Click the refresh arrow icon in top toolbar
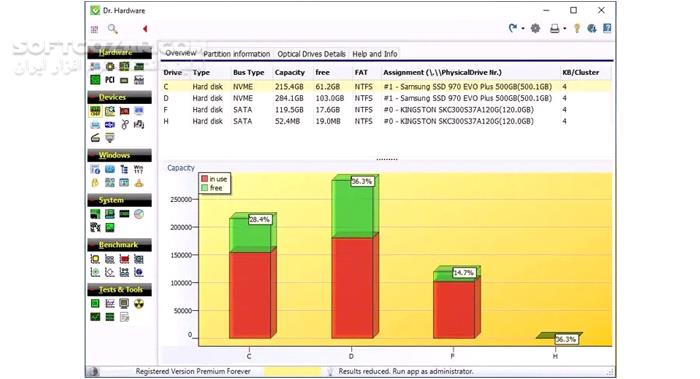This screenshot has height=379, width=700. coord(512,29)
